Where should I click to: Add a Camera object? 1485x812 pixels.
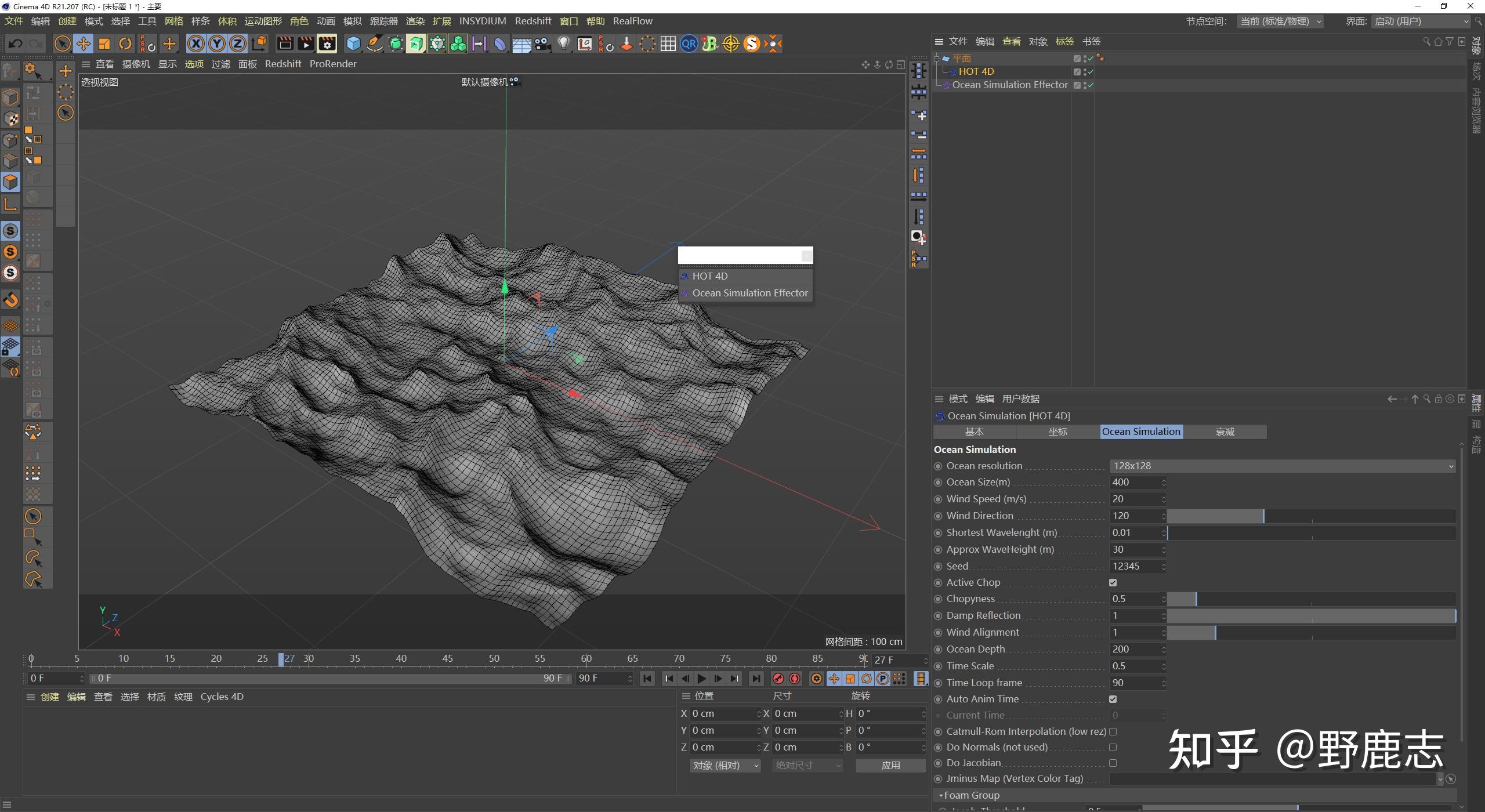542,43
